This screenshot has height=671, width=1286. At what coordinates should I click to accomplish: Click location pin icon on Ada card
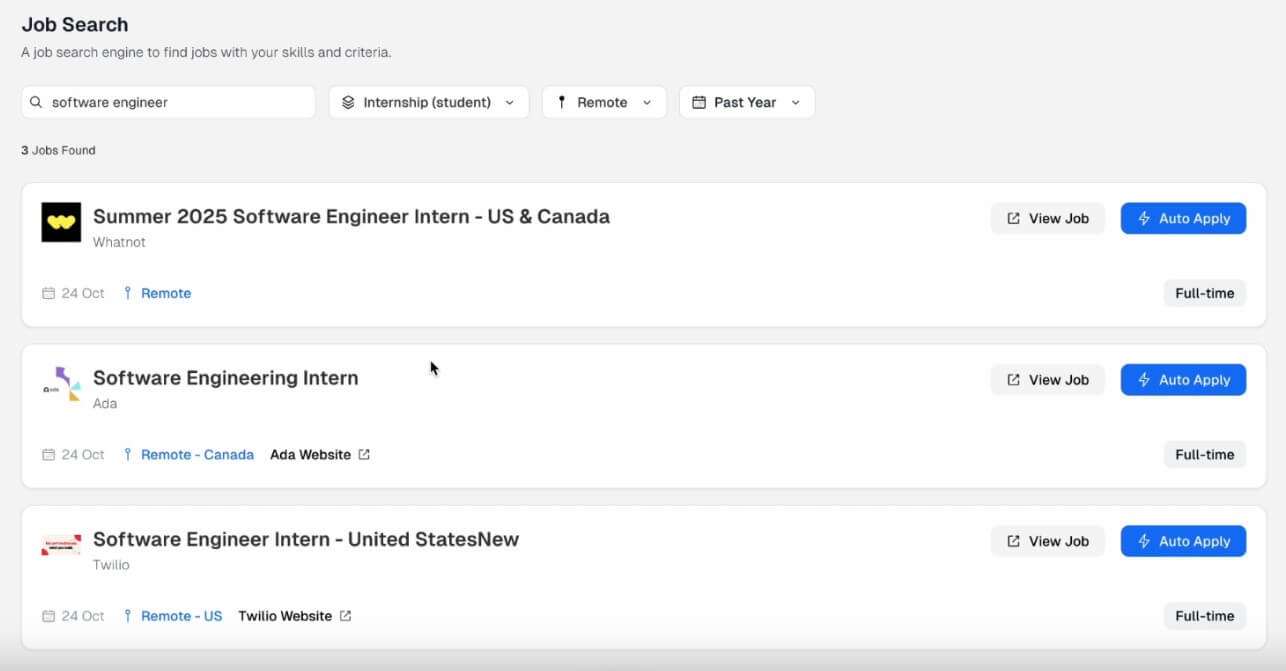tap(127, 454)
